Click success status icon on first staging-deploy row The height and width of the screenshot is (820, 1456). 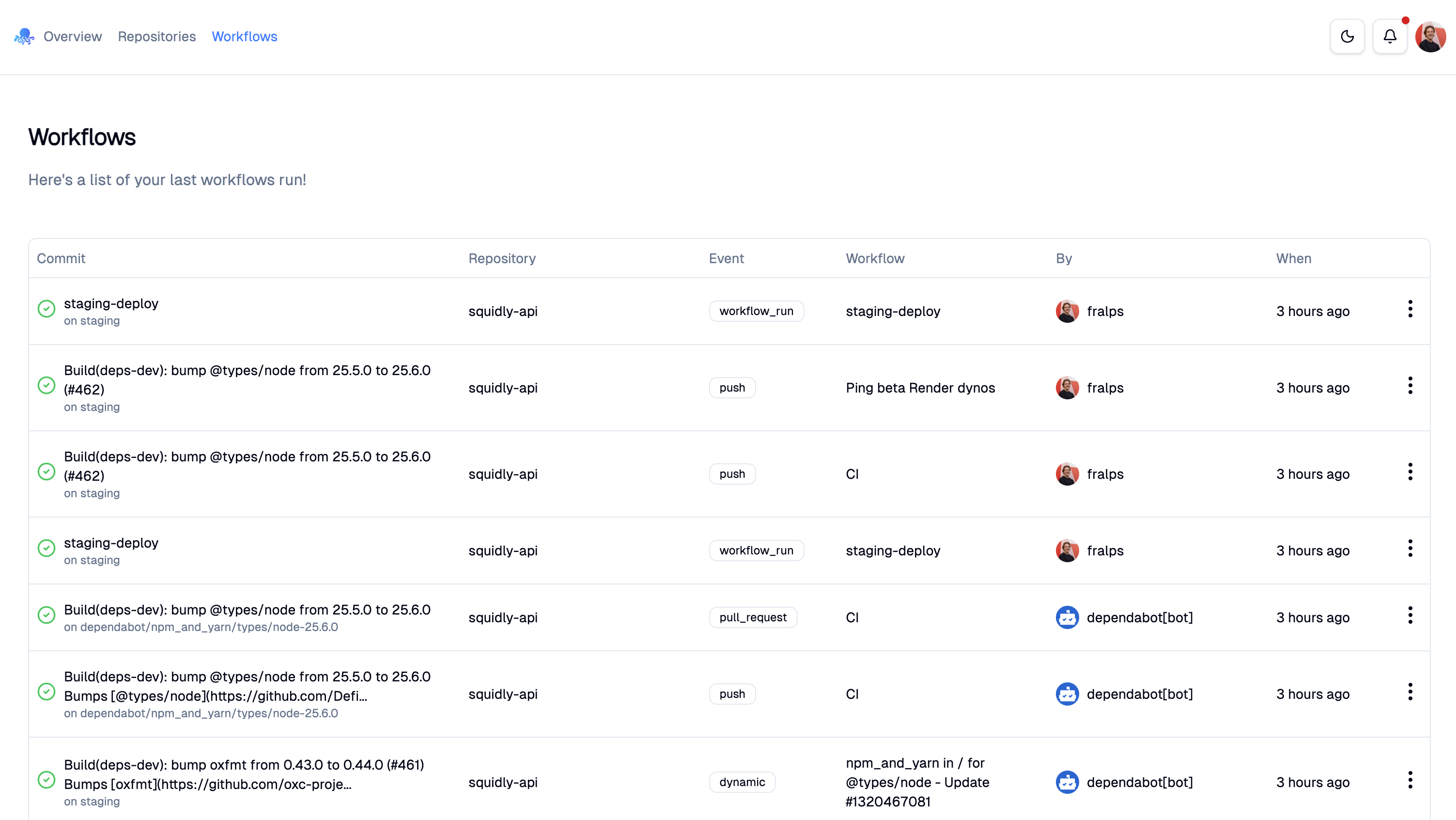coord(46,309)
